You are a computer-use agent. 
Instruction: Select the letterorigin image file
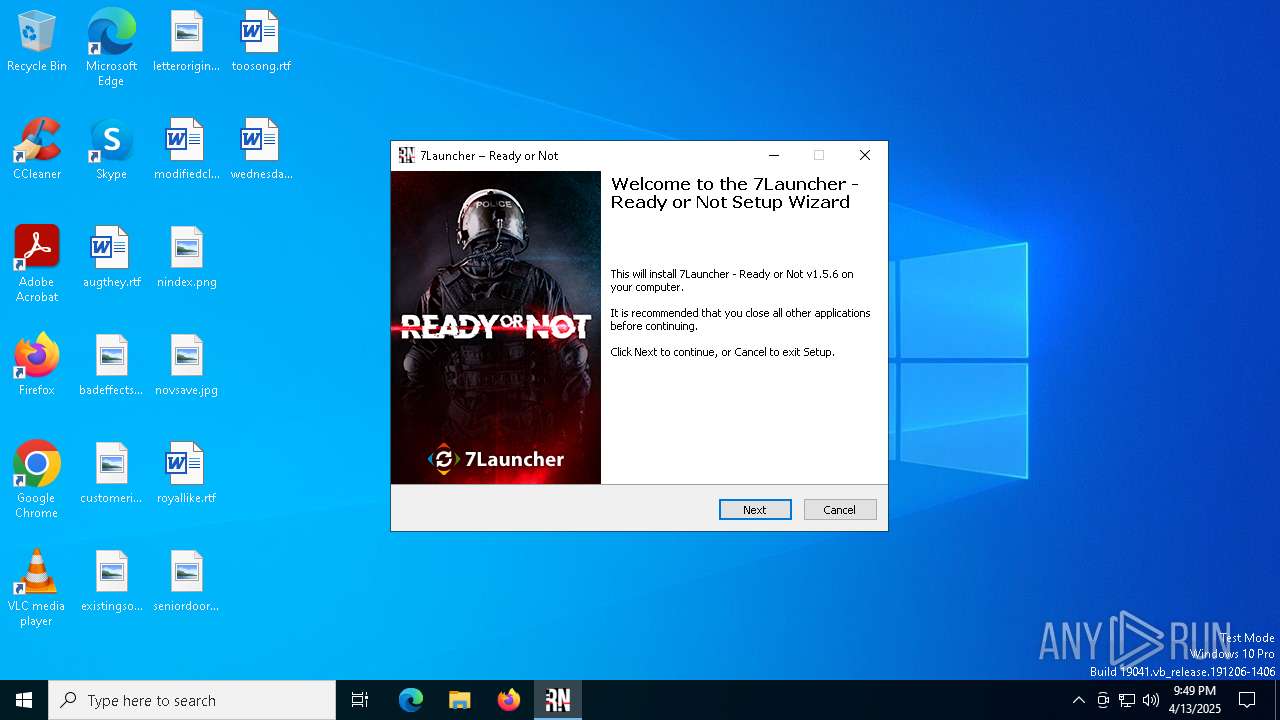[x=186, y=42]
